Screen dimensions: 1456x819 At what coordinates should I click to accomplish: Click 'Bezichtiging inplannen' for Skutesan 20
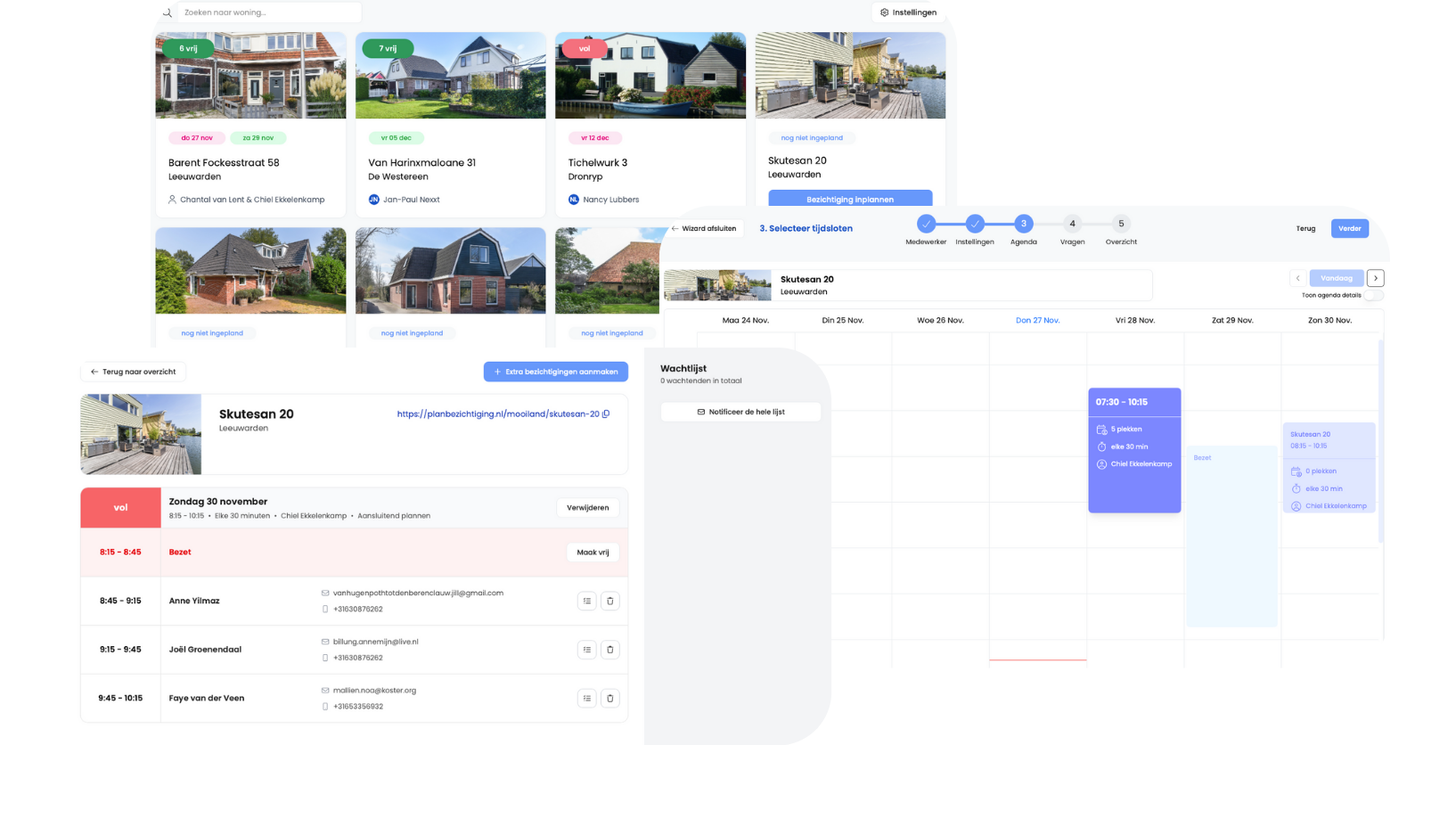point(849,199)
